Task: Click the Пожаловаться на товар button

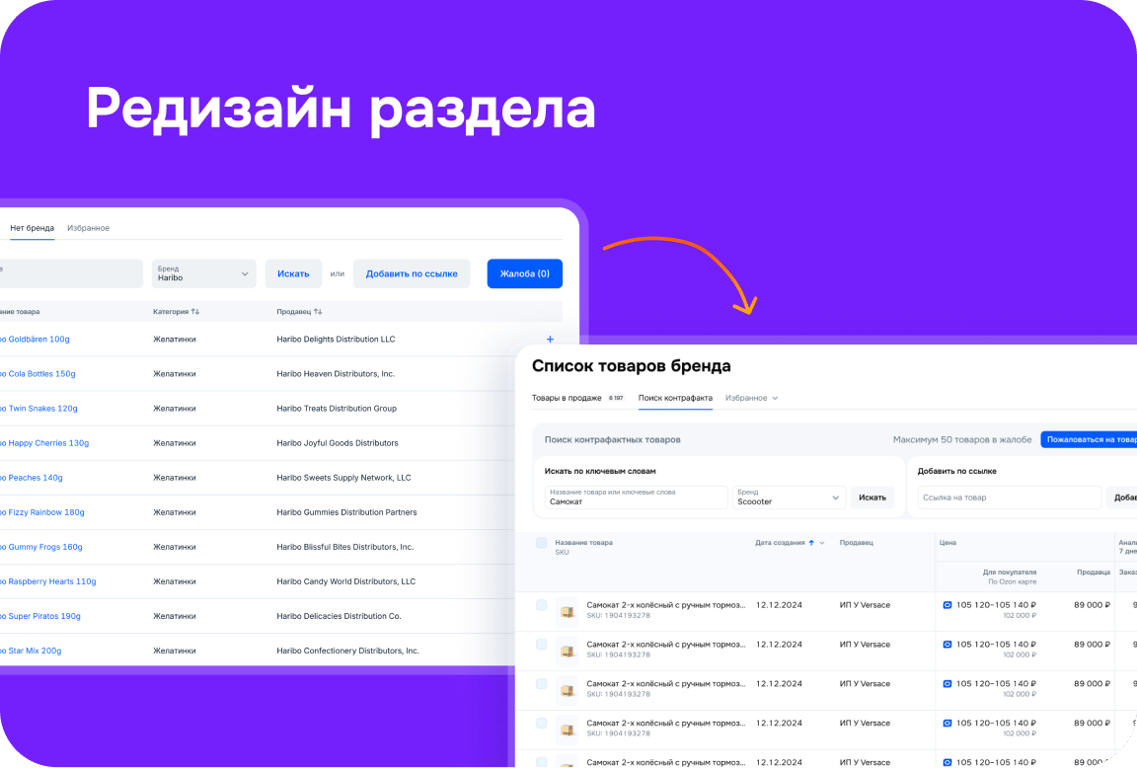Action: 1088,439
